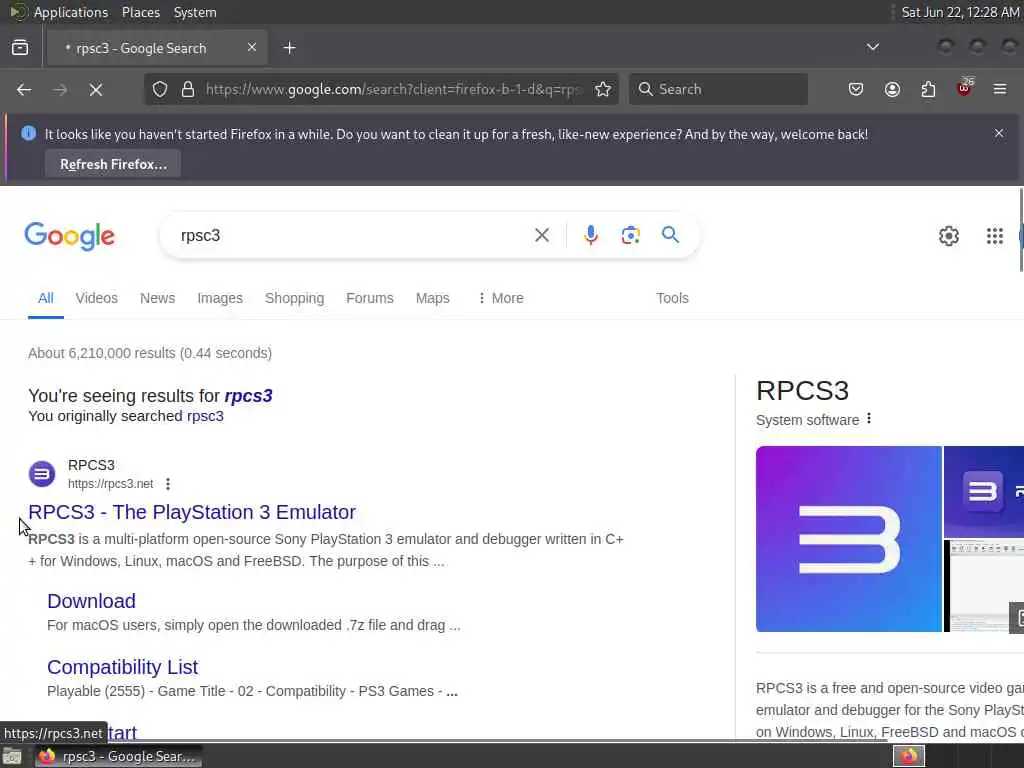Click the About 6,210,000 results text

coord(150,353)
